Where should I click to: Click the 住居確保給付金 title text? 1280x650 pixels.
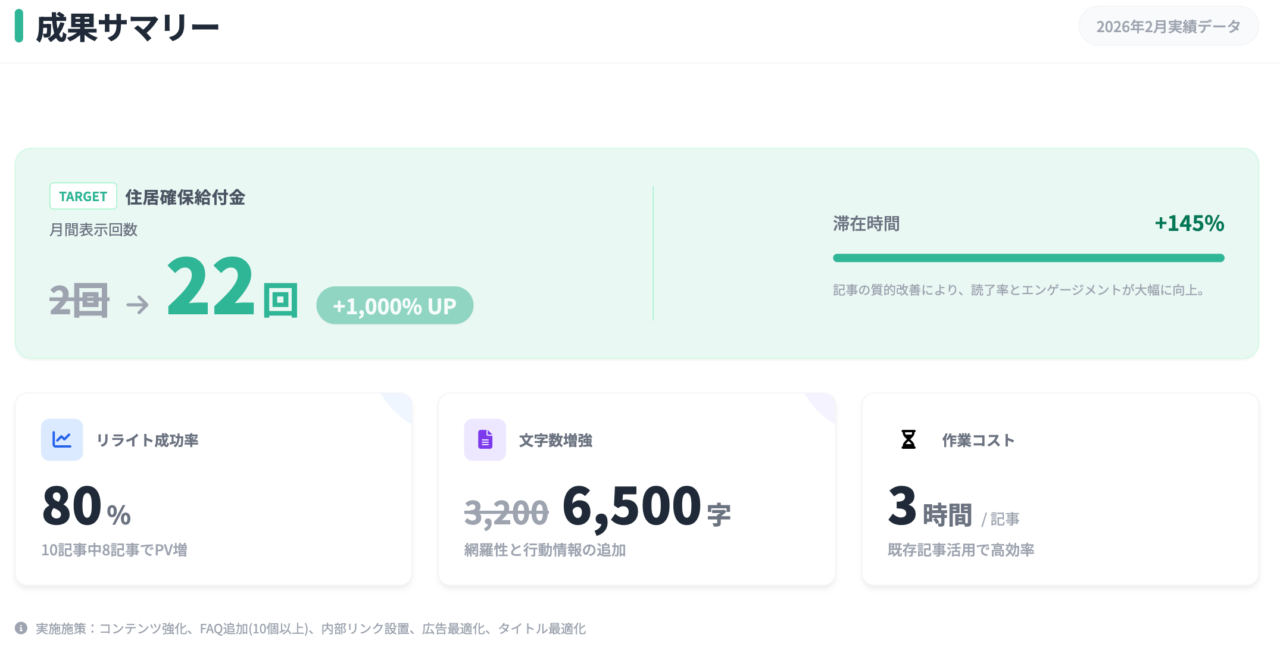tap(185, 197)
